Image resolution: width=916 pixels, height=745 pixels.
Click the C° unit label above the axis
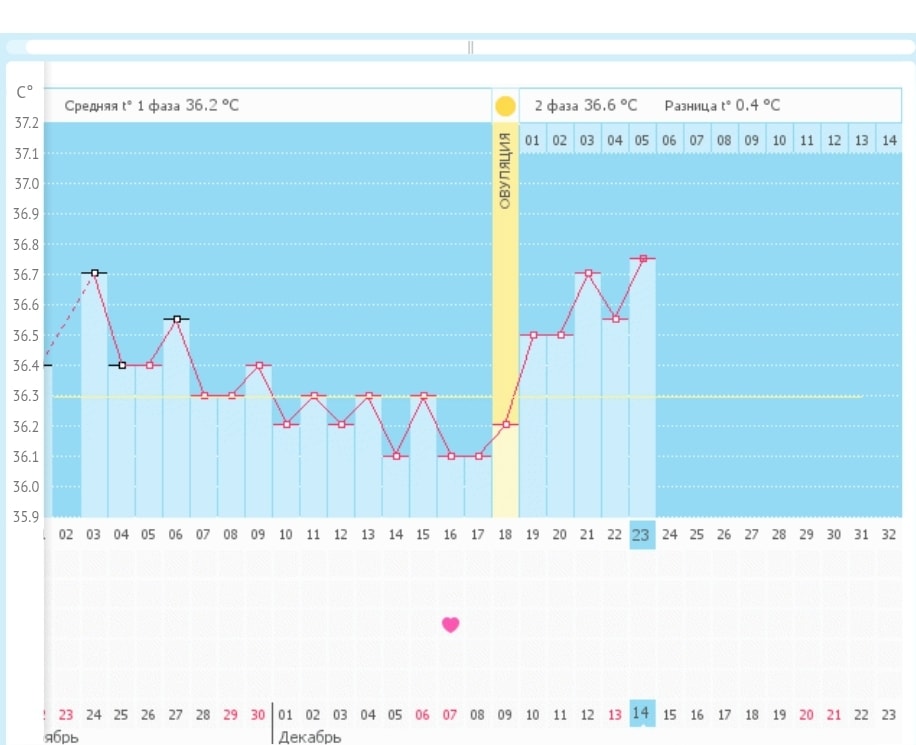pyautogui.click(x=25, y=92)
